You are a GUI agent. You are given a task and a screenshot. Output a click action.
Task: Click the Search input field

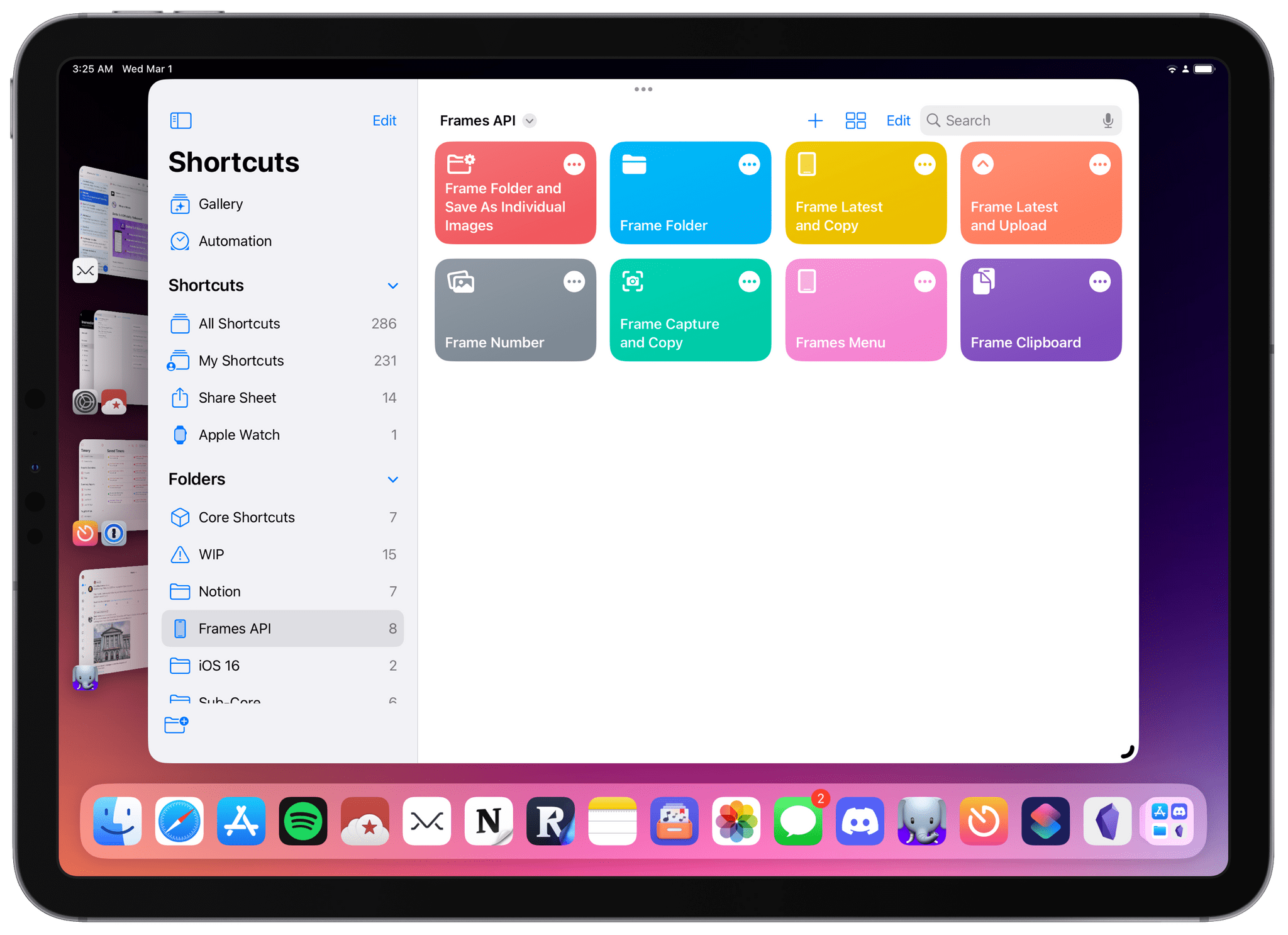click(x=1017, y=119)
